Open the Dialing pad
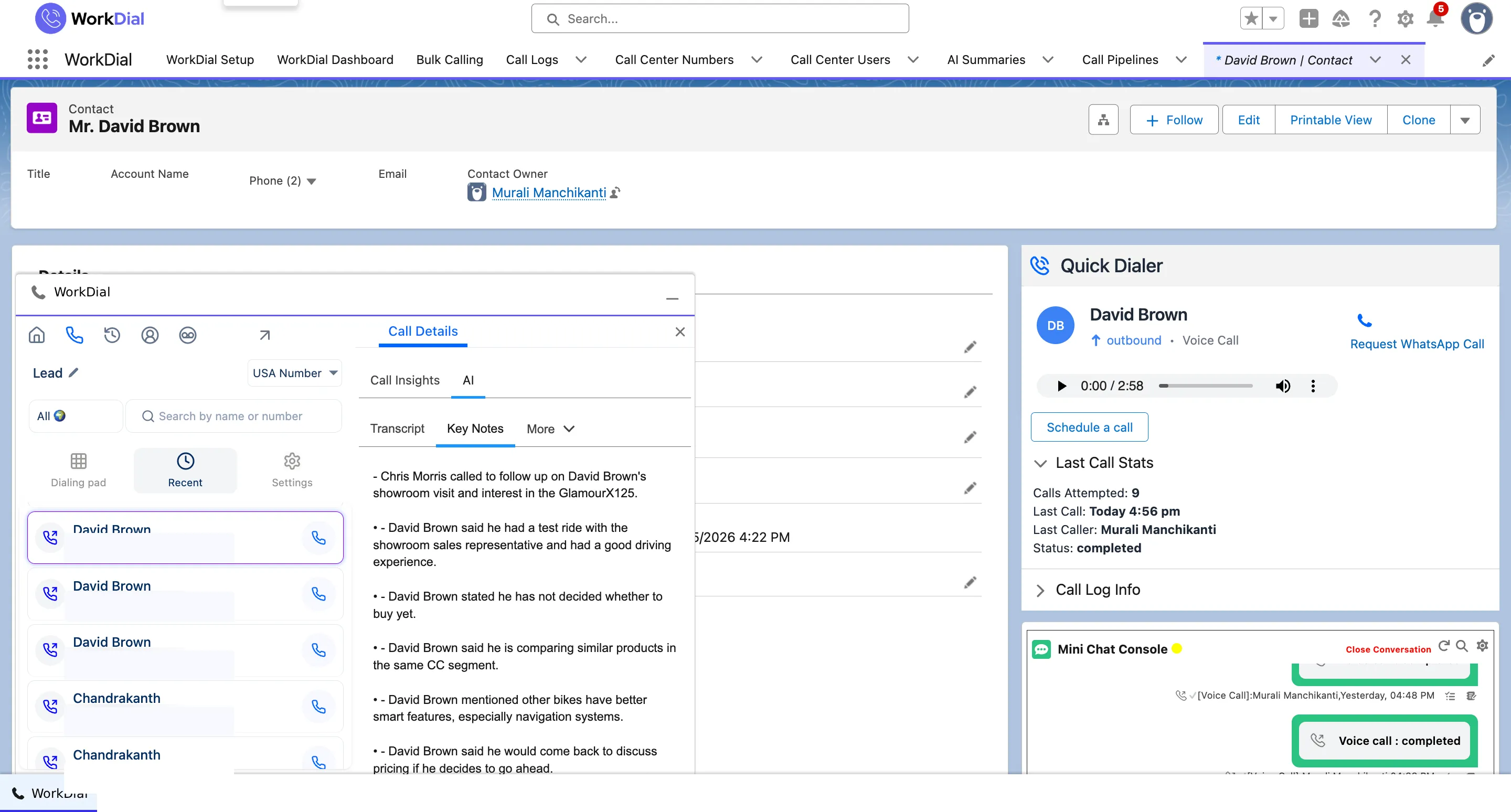The height and width of the screenshot is (812, 1511). [x=78, y=470]
